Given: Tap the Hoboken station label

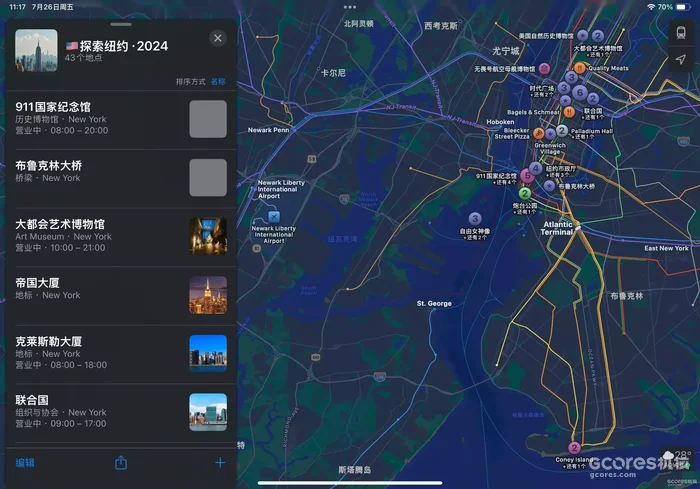Looking at the screenshot, I should [x=500, y=122].
